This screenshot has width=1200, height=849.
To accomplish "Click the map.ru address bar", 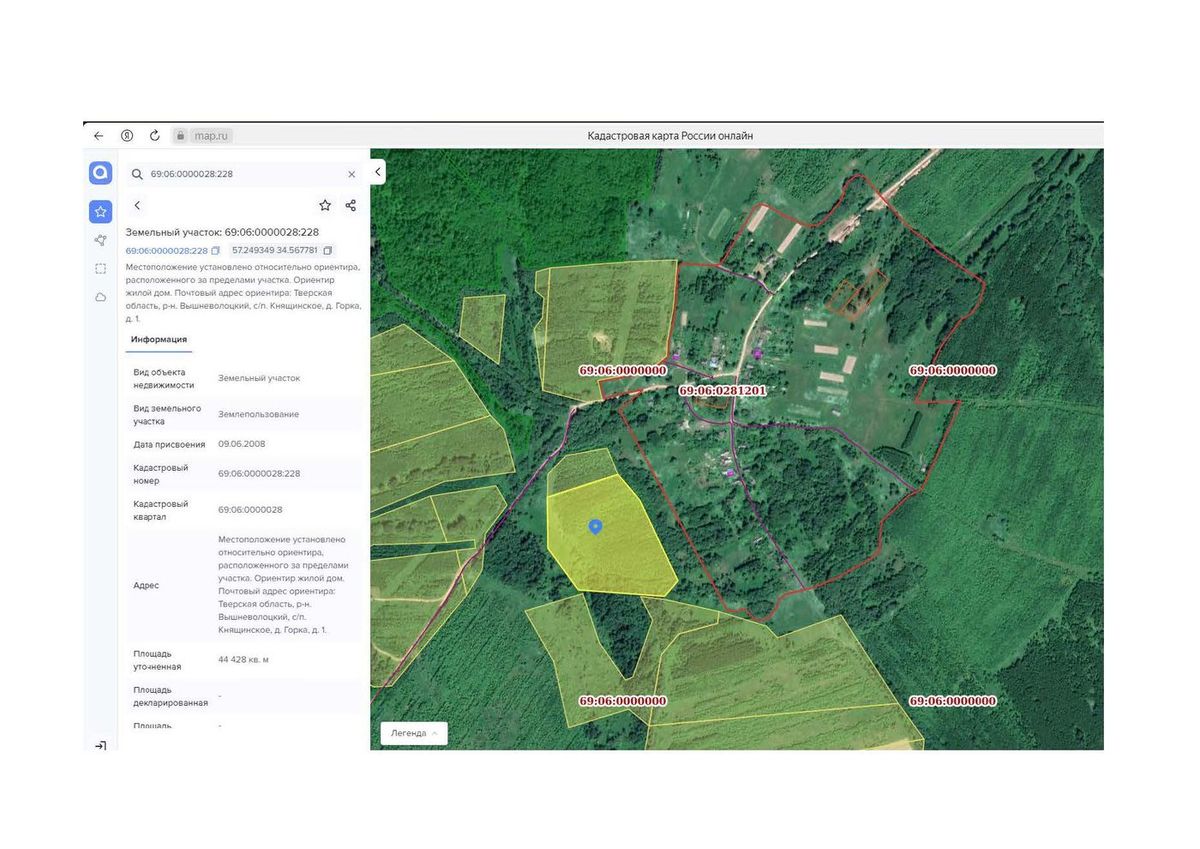I will click(211, 136).
